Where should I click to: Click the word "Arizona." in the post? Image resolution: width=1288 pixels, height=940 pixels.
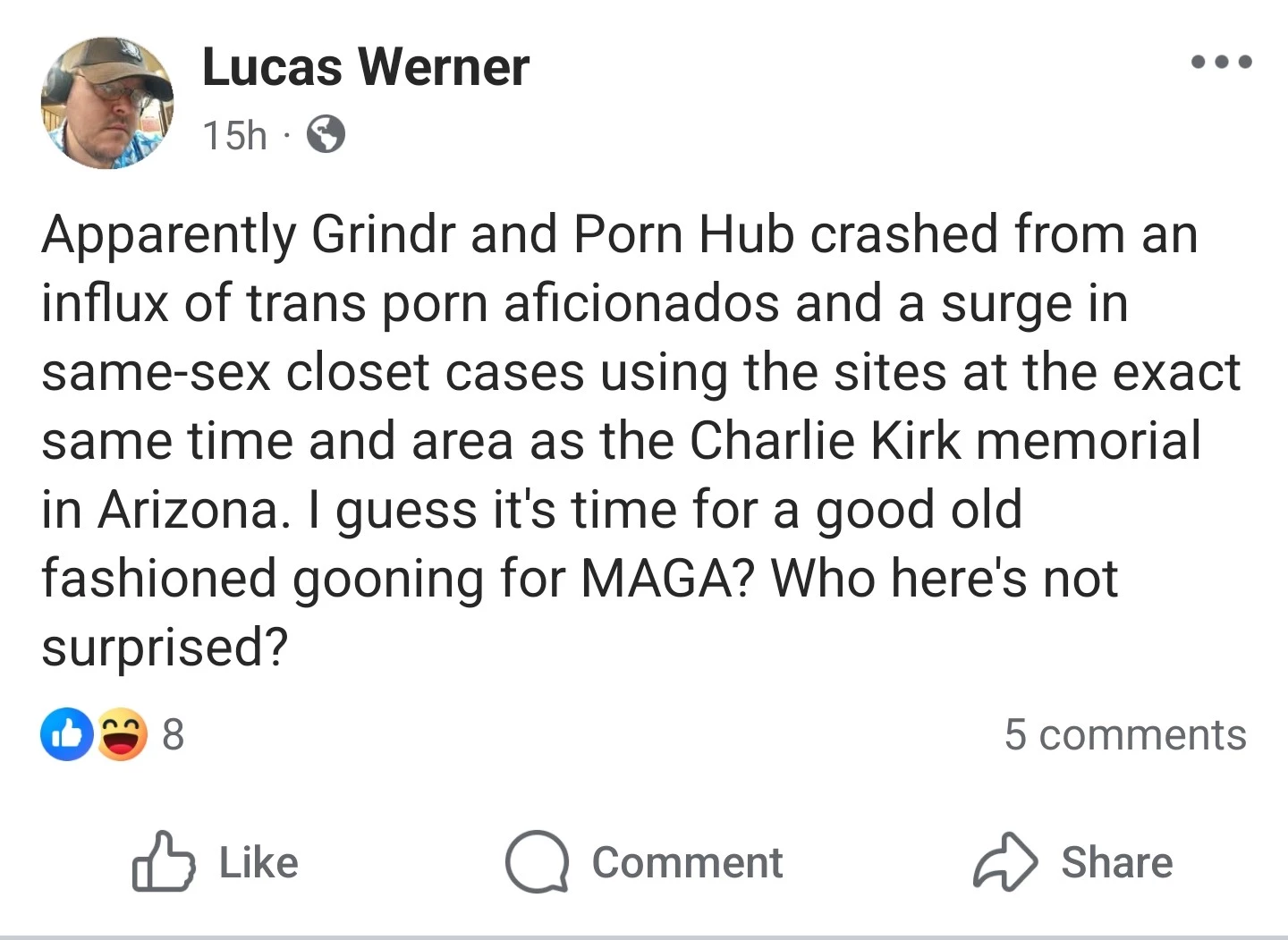click(194, 510)
